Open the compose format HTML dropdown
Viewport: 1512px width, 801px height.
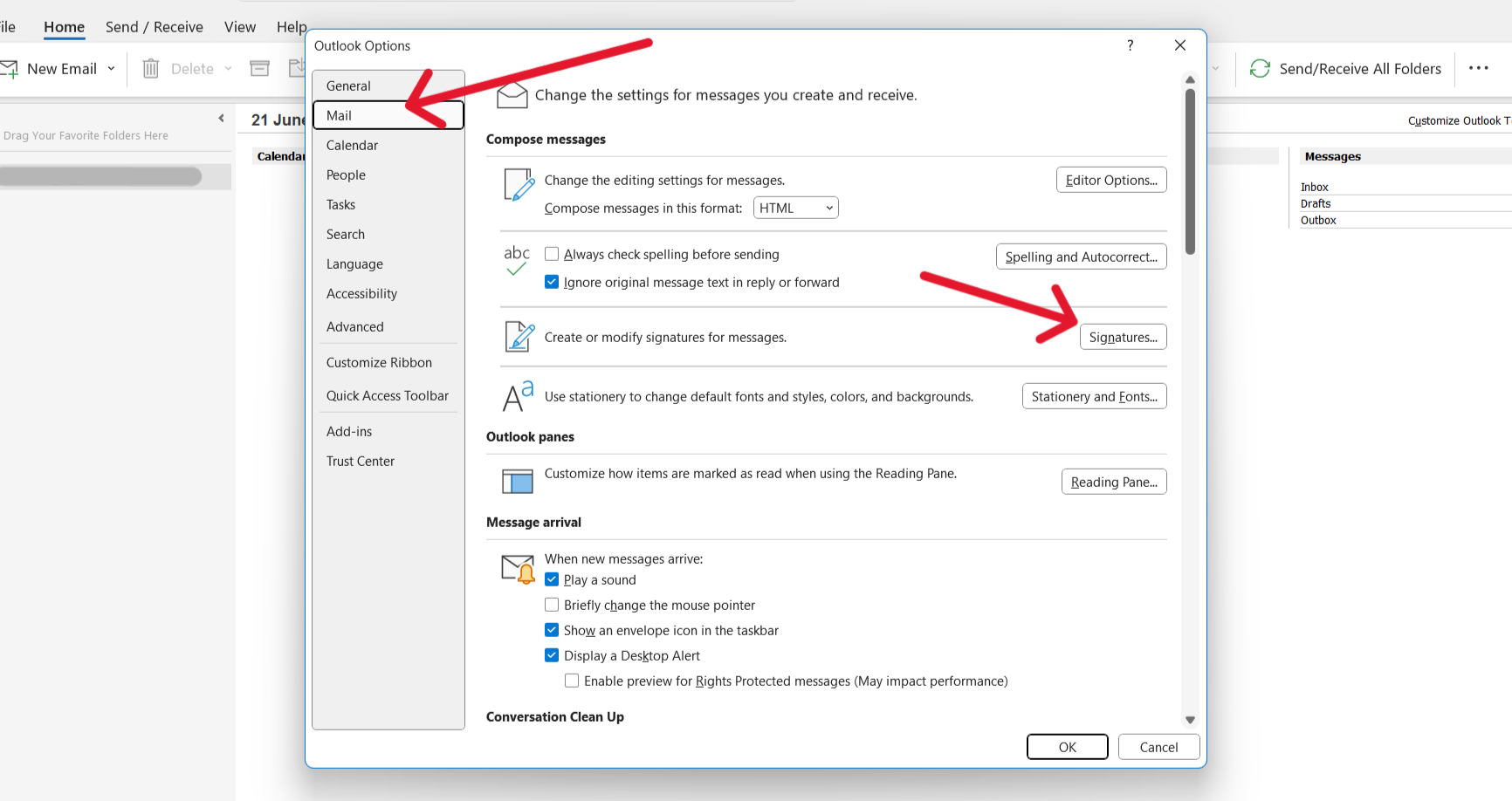coord(795,208)
